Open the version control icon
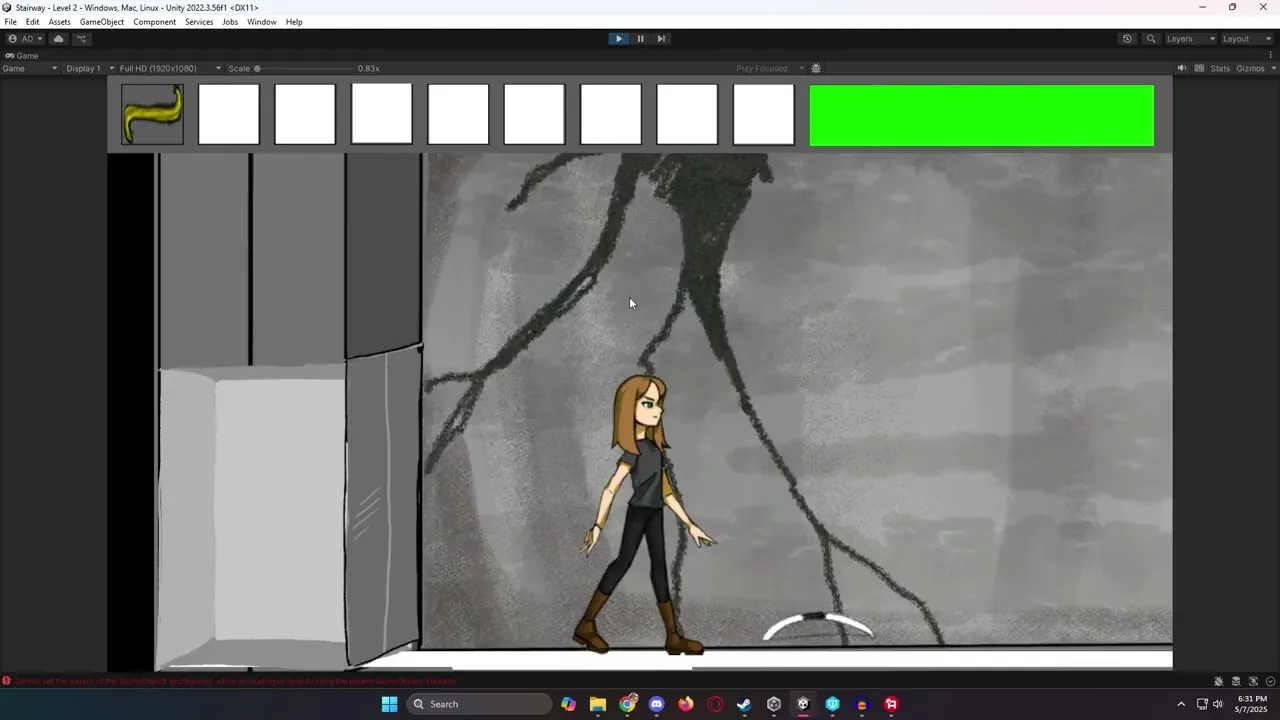This screenshot has width=1280, height=720. (x=82, y=39)
